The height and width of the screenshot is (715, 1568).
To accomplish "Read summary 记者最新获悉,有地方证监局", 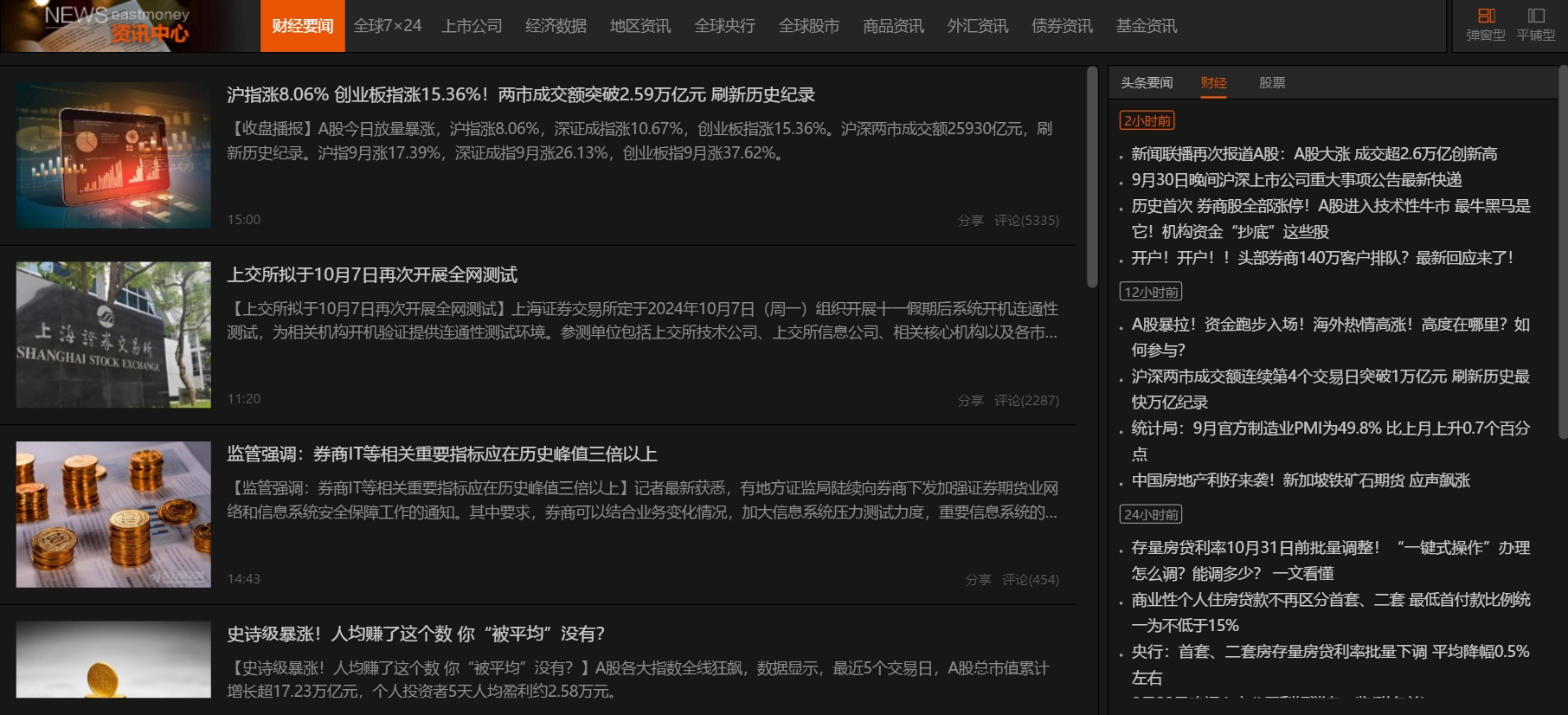I will [x=642, y=500].
